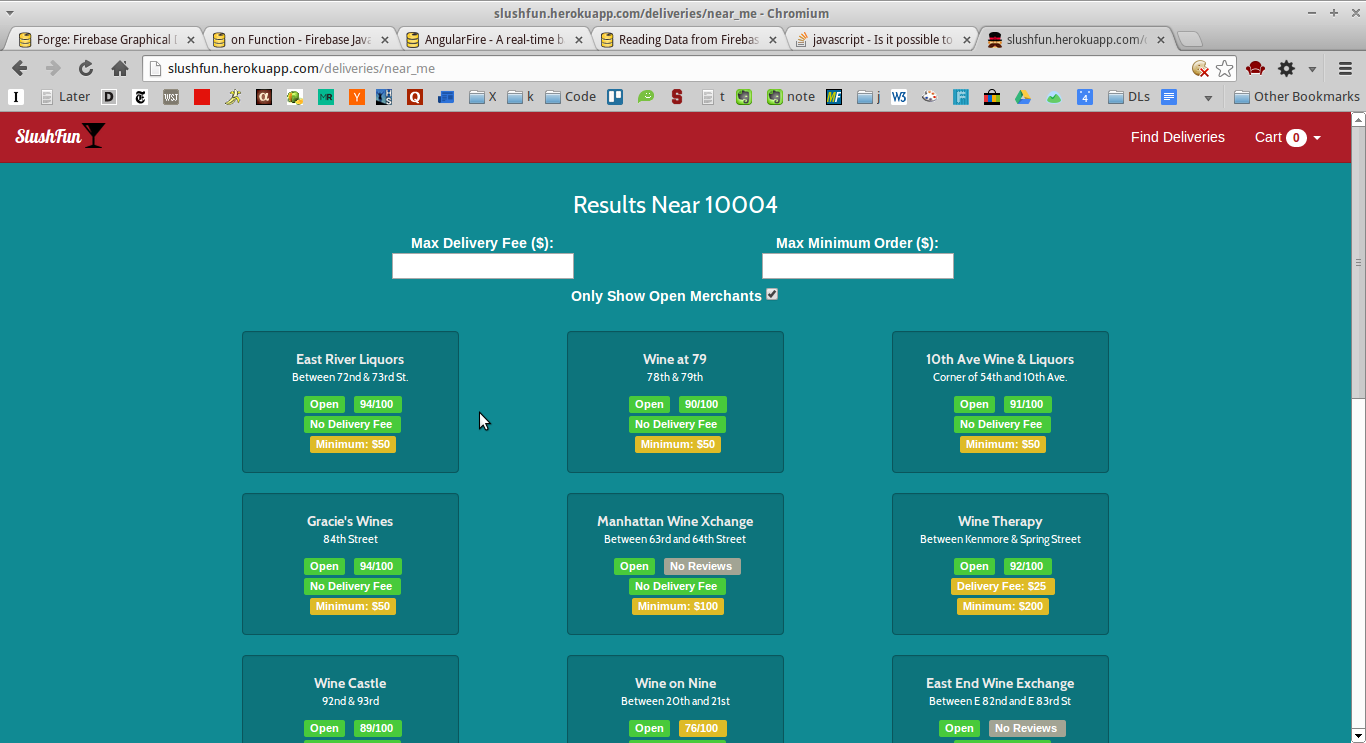Open the Trello bookmark icon
Image resolution: width=1366 pixels, height=743 pixels.
pyautogui.click(x=615, y=97)
